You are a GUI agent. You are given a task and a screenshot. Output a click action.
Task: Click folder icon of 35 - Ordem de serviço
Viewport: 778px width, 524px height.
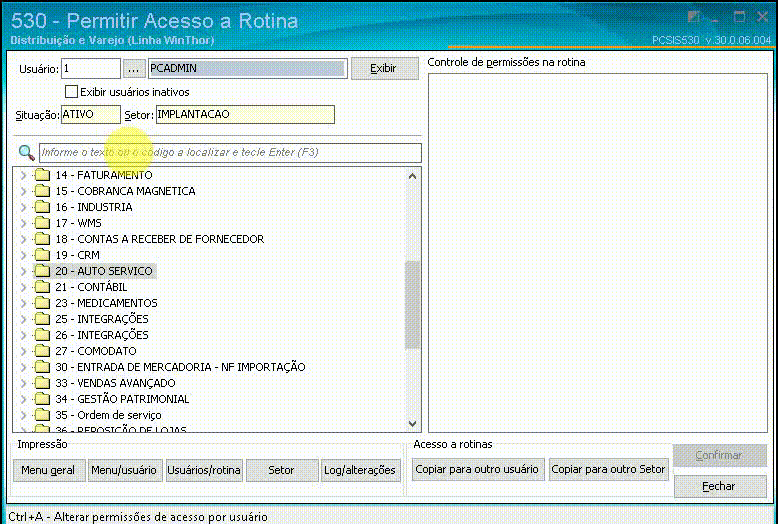pos(43,415)
